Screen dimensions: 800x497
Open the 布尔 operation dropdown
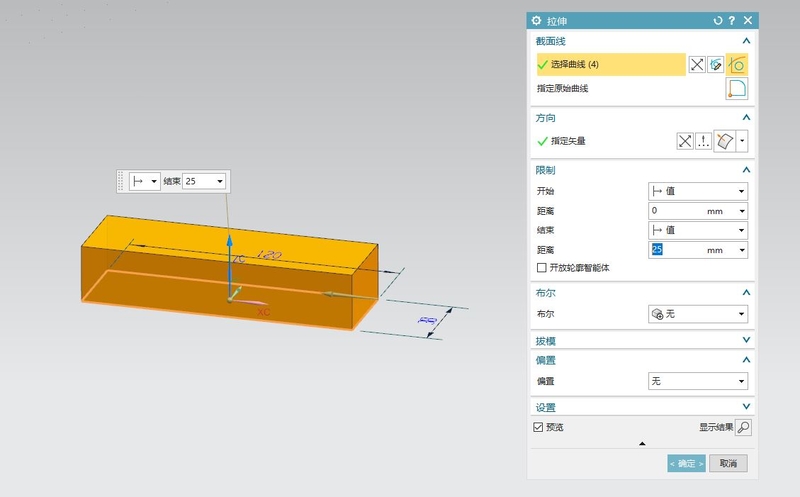point(698,314)
